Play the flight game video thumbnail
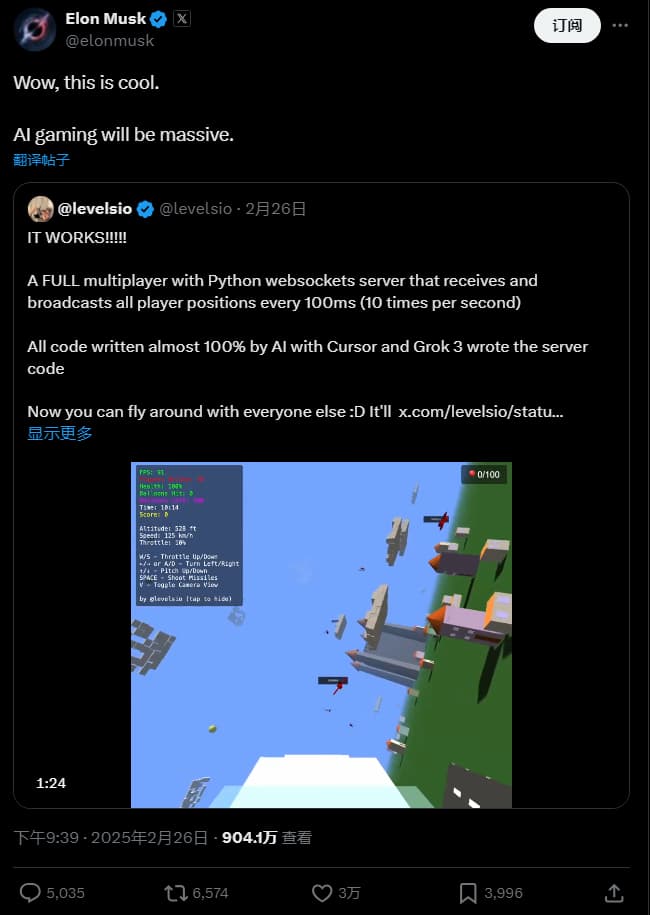650x915 pixels. click(321, 635)
